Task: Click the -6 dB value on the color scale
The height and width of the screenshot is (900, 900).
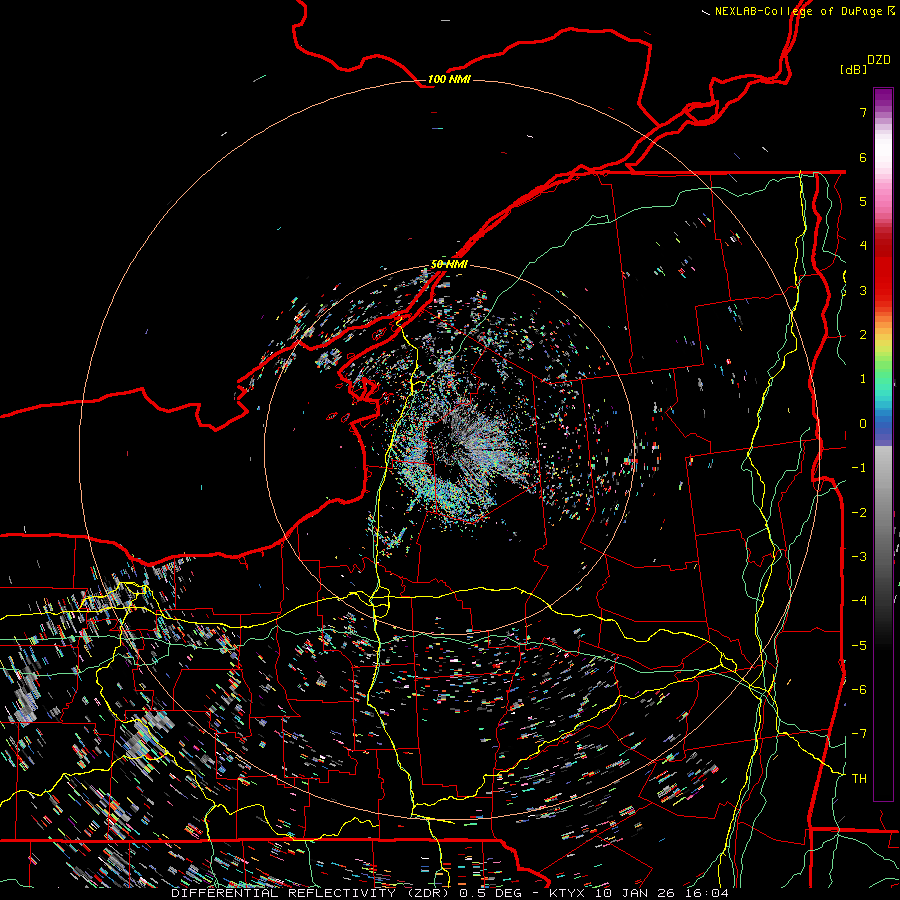Action: pos(859,690)
